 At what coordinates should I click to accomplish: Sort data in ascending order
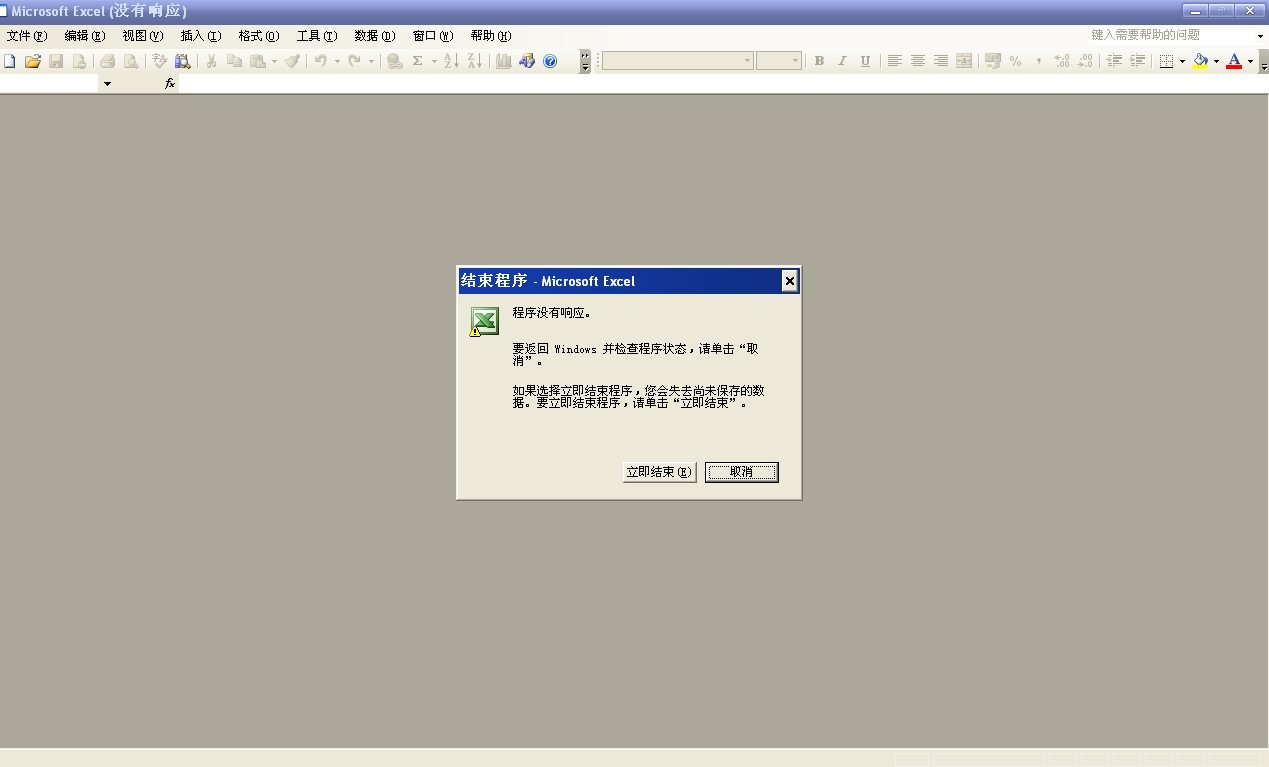click(451, 60)
